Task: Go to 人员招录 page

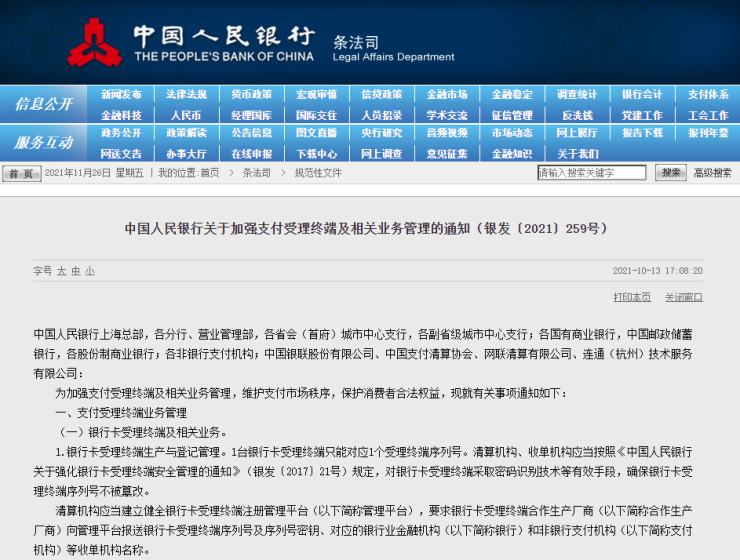Action: (382, 115)
